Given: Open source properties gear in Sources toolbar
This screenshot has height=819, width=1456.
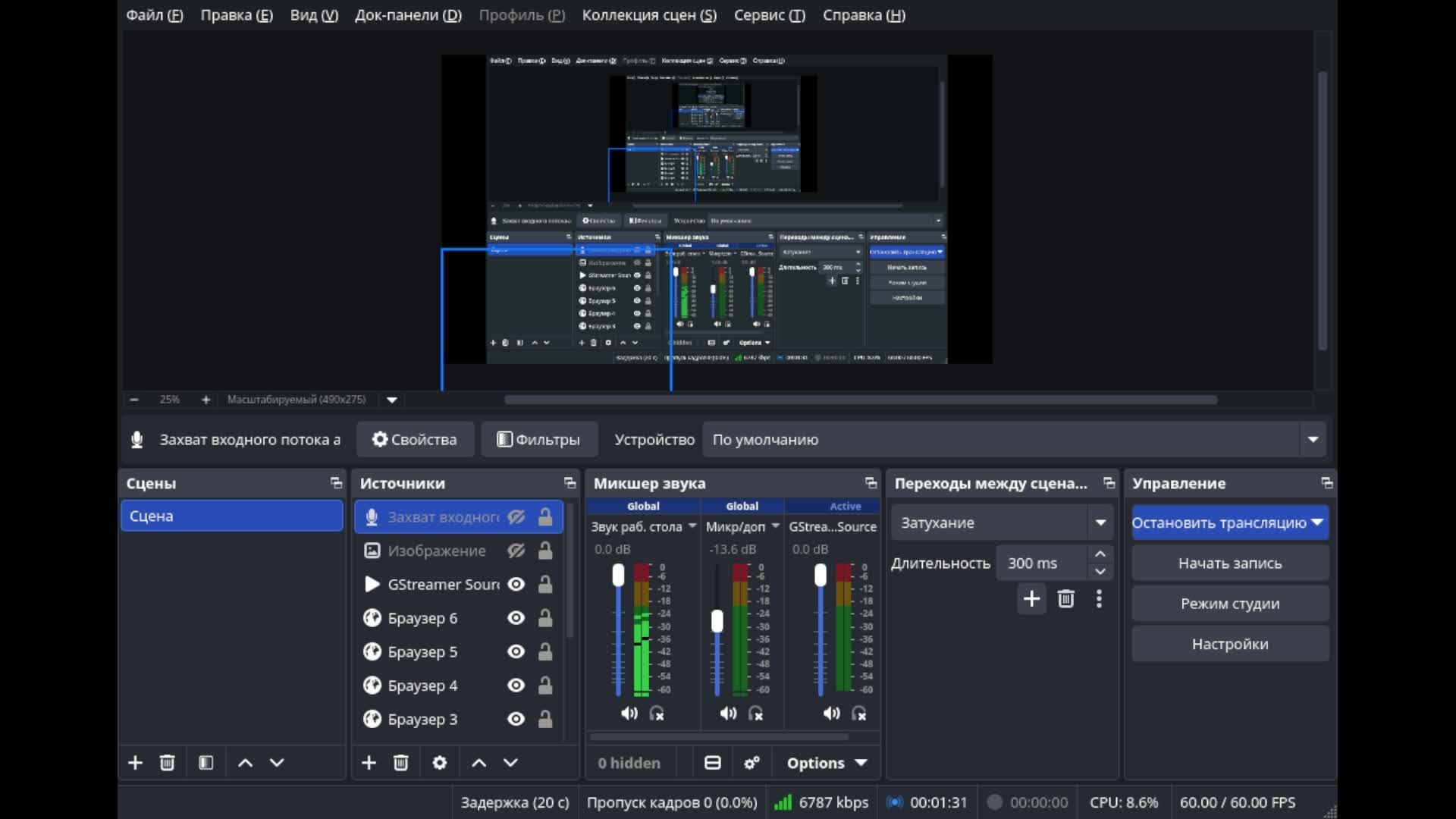Looking at the screenshot, I should click(440, 763).
